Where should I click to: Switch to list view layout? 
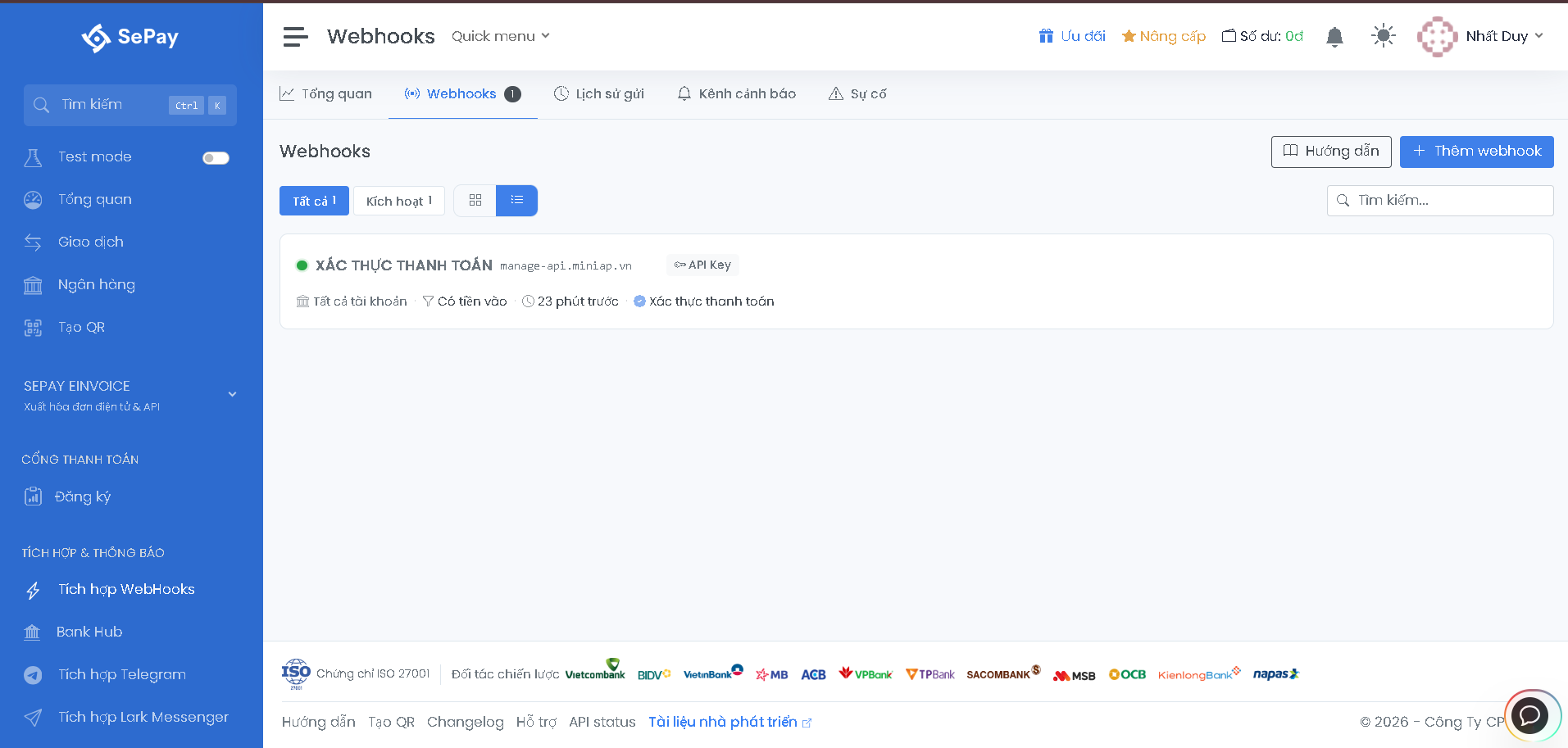click(x=517, y=201)
